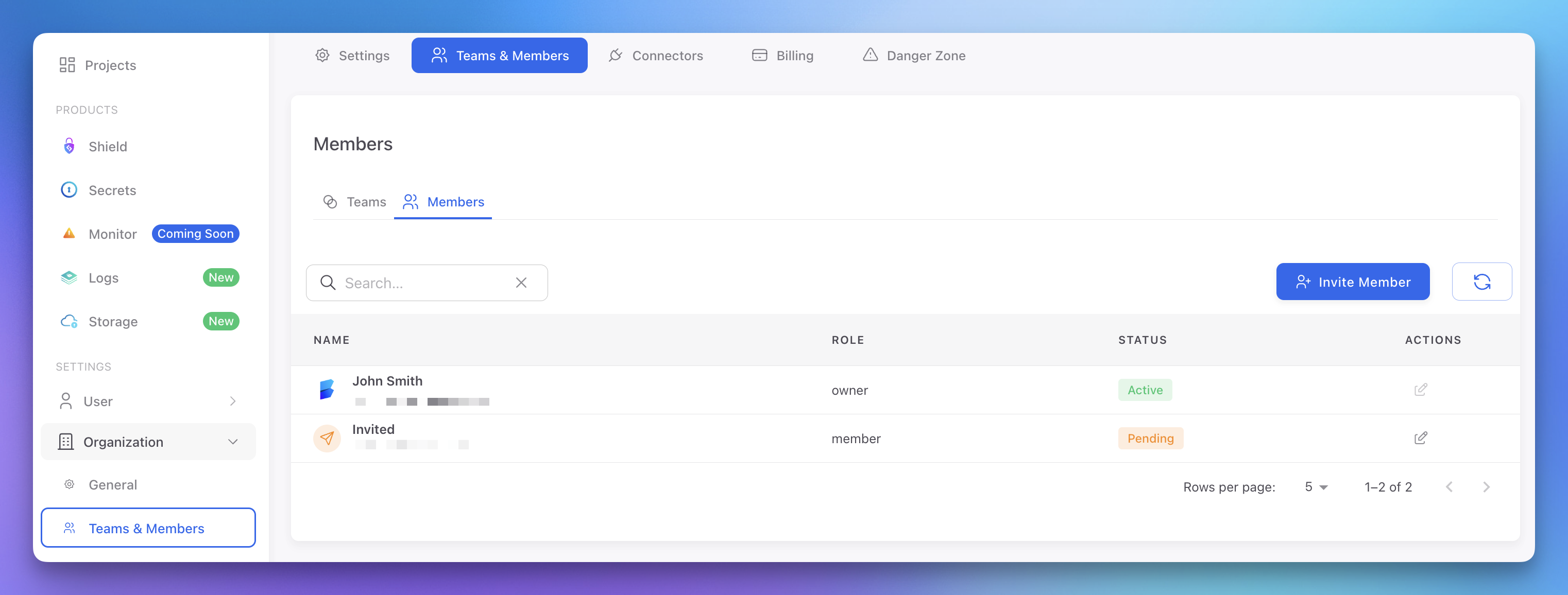Open Teams & Members from sidebar
This screenshot has width=1568, height=595.
147,528
